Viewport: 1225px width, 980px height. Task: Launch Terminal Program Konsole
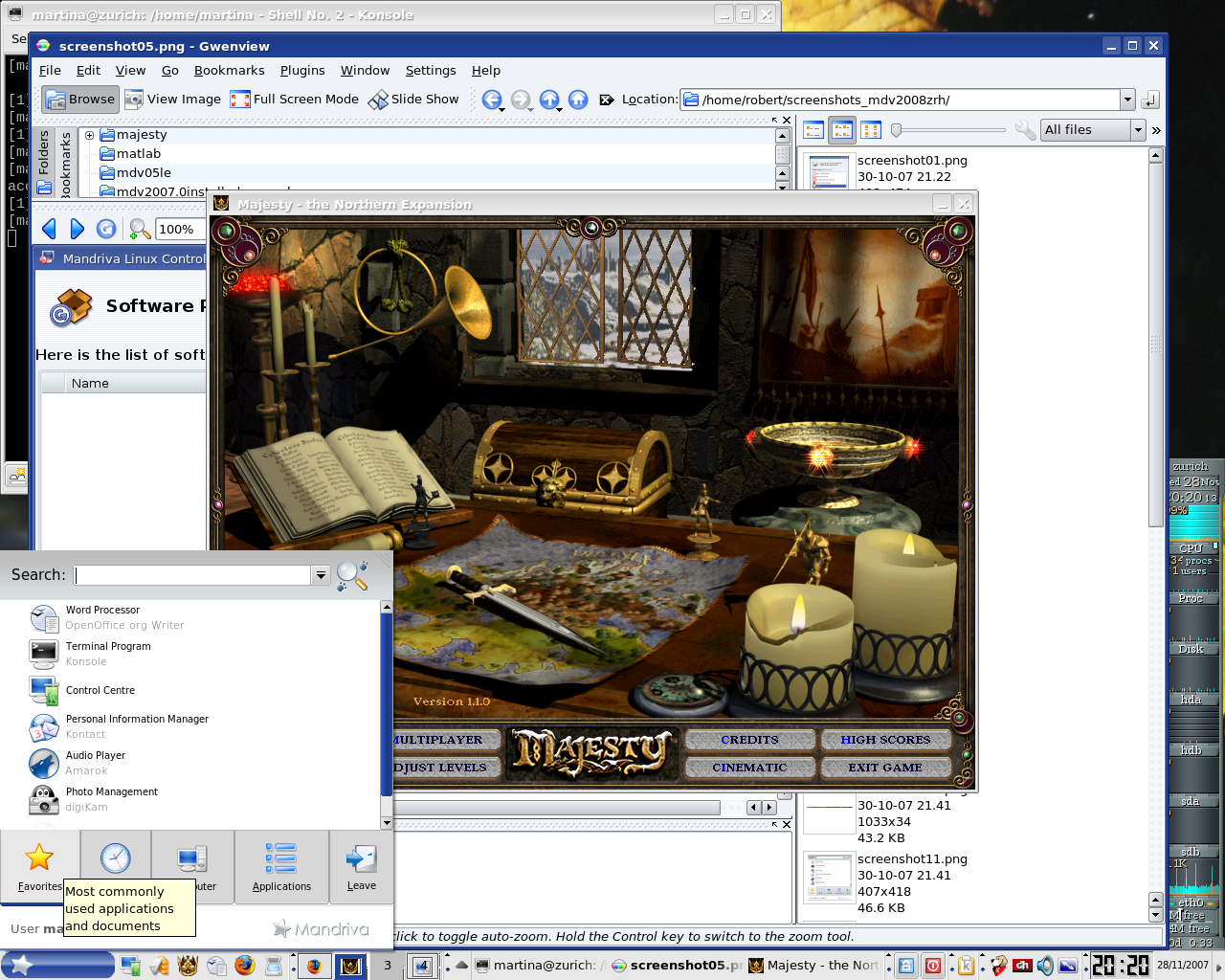point(191,655)
